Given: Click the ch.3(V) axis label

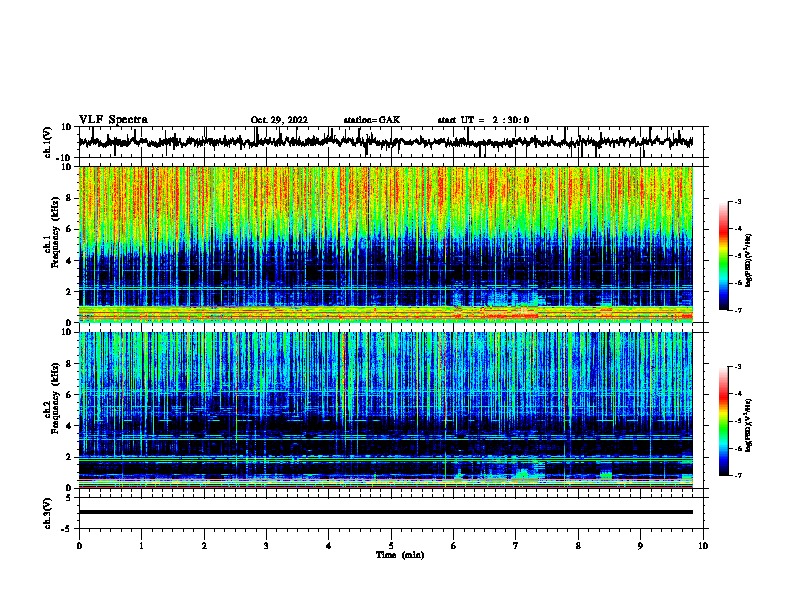Looking at the screenshot, I should tap(48, 513).
